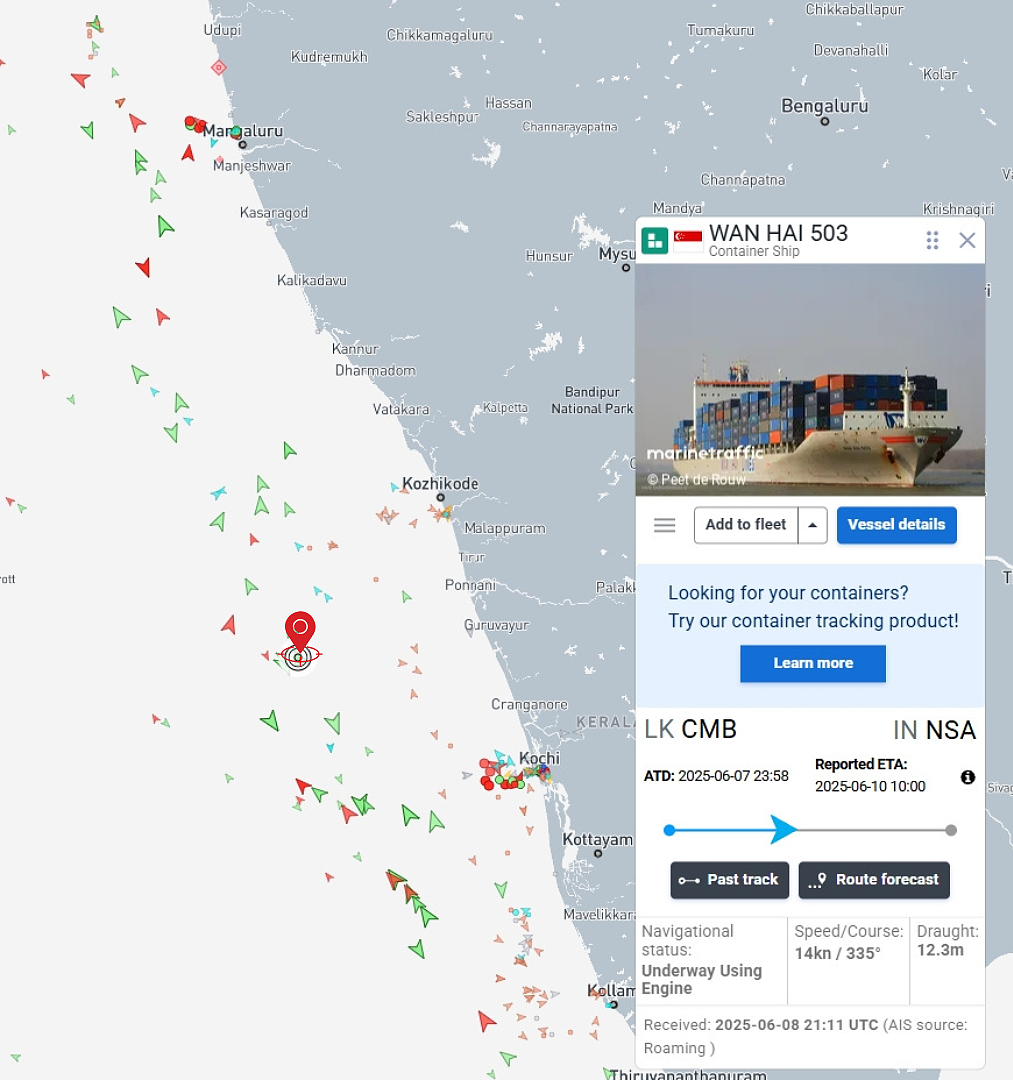Image resolution: width=1013 pixels, height=1080 pixels.
Task: Open the Route forecast
Action: [874, 880]
